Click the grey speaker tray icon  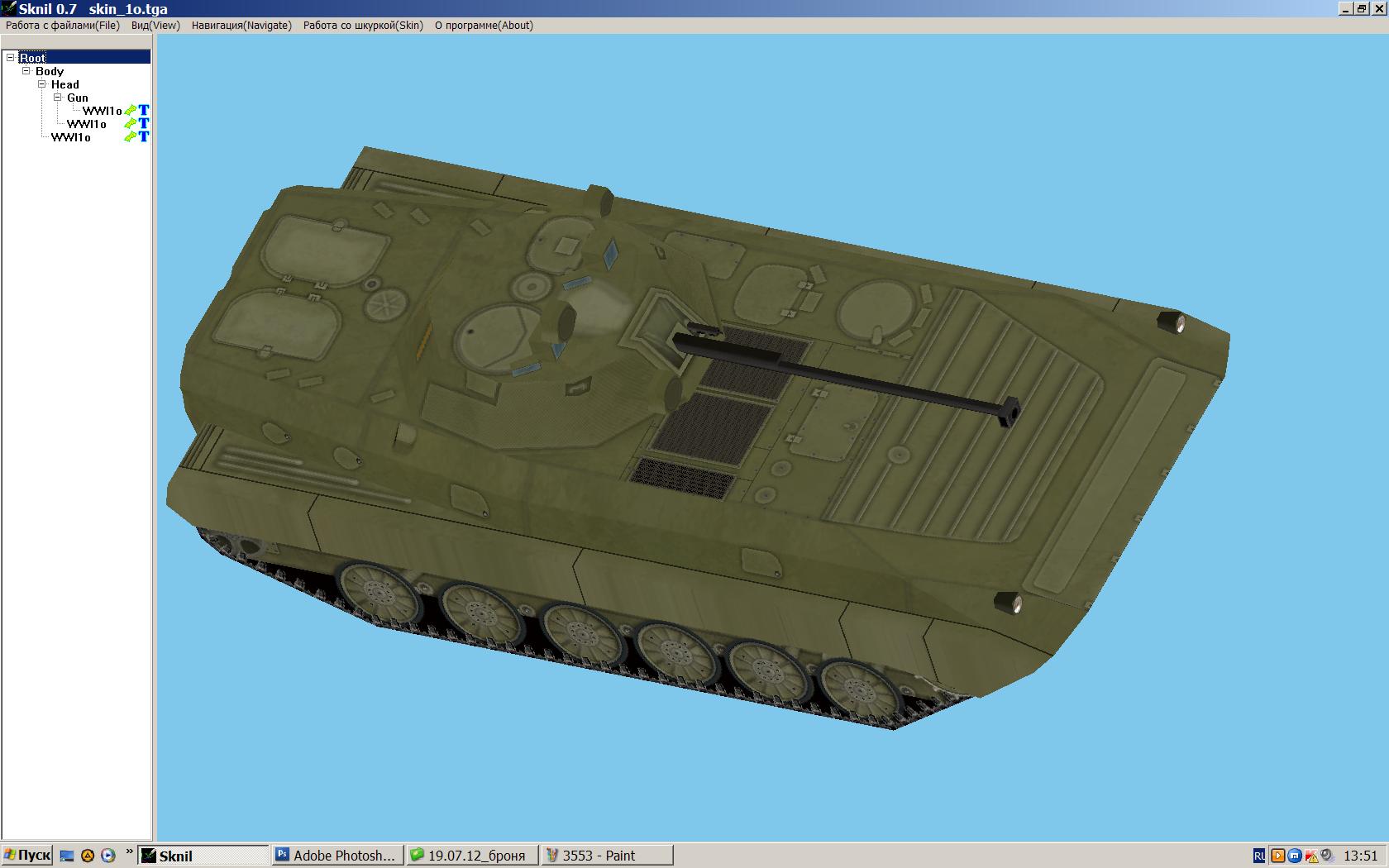point(1327,856)
